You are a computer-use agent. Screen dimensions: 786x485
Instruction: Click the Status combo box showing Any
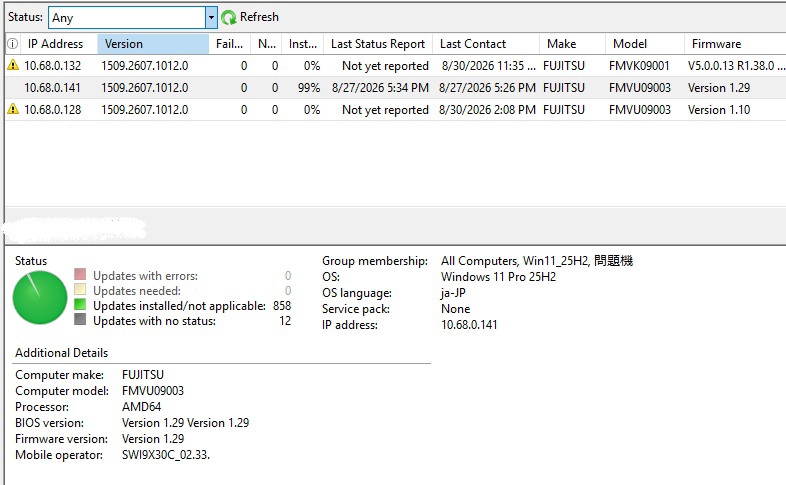pos(132,18)
